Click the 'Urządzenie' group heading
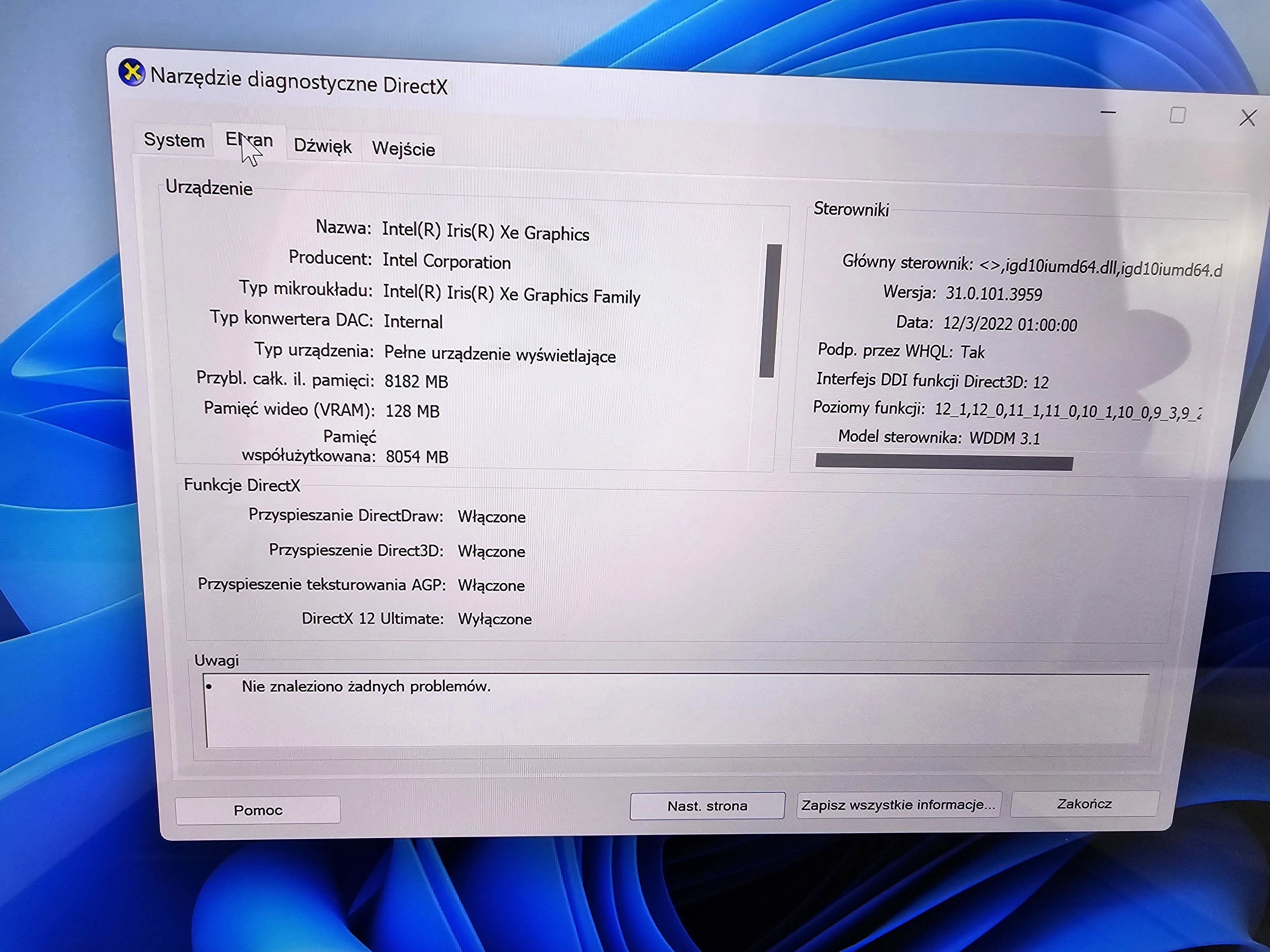 [x=209, y=188]
